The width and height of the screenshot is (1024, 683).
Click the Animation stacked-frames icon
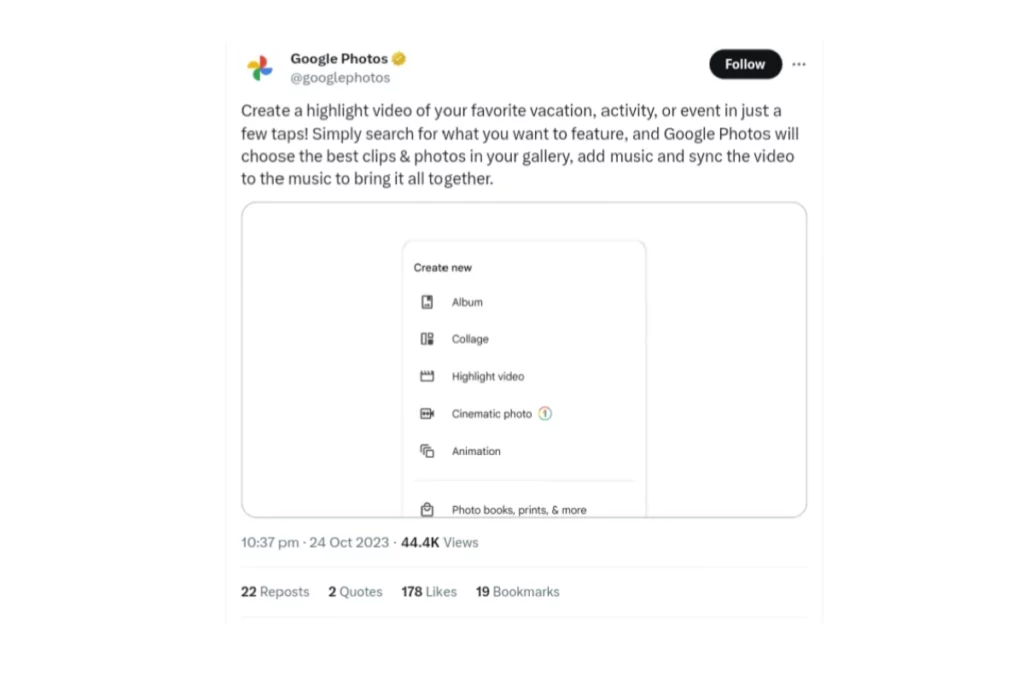pyautogui.click(x=427, y=451)
